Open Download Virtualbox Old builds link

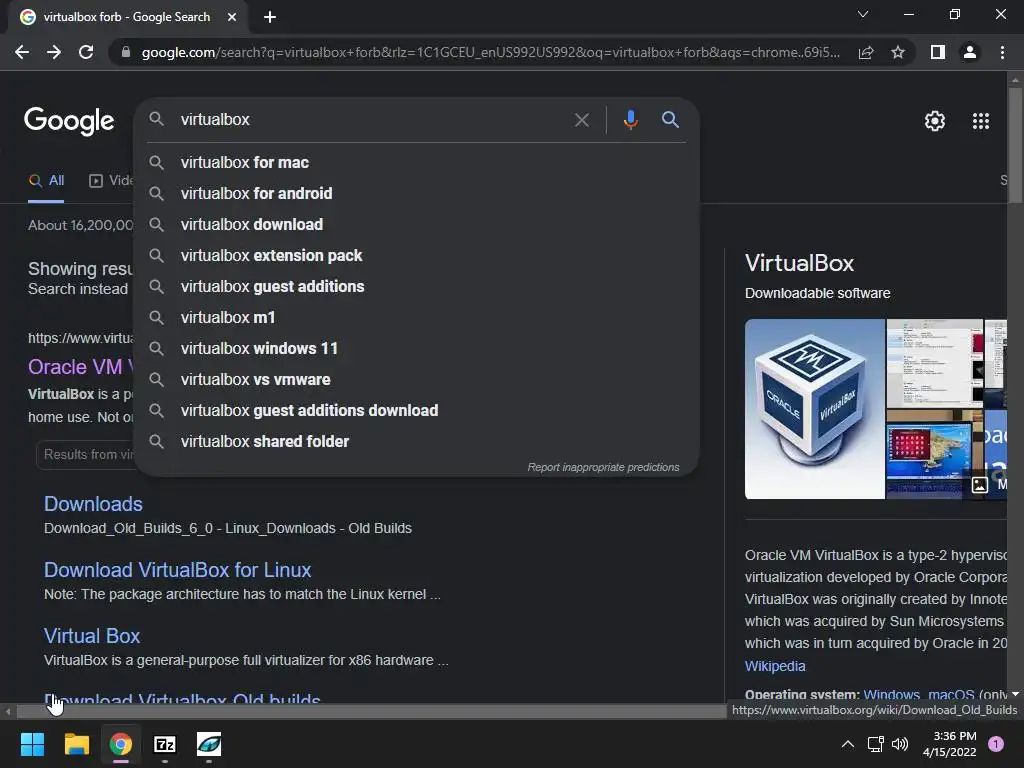(182, 699)
